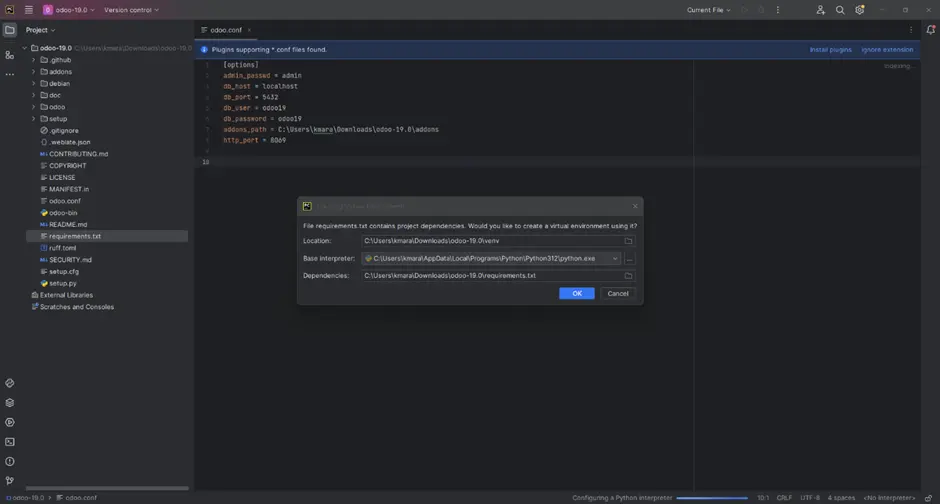Click the Configuring Python interpreter progress bar
This screenshot has width=940, height=504.
coord(712,498)
